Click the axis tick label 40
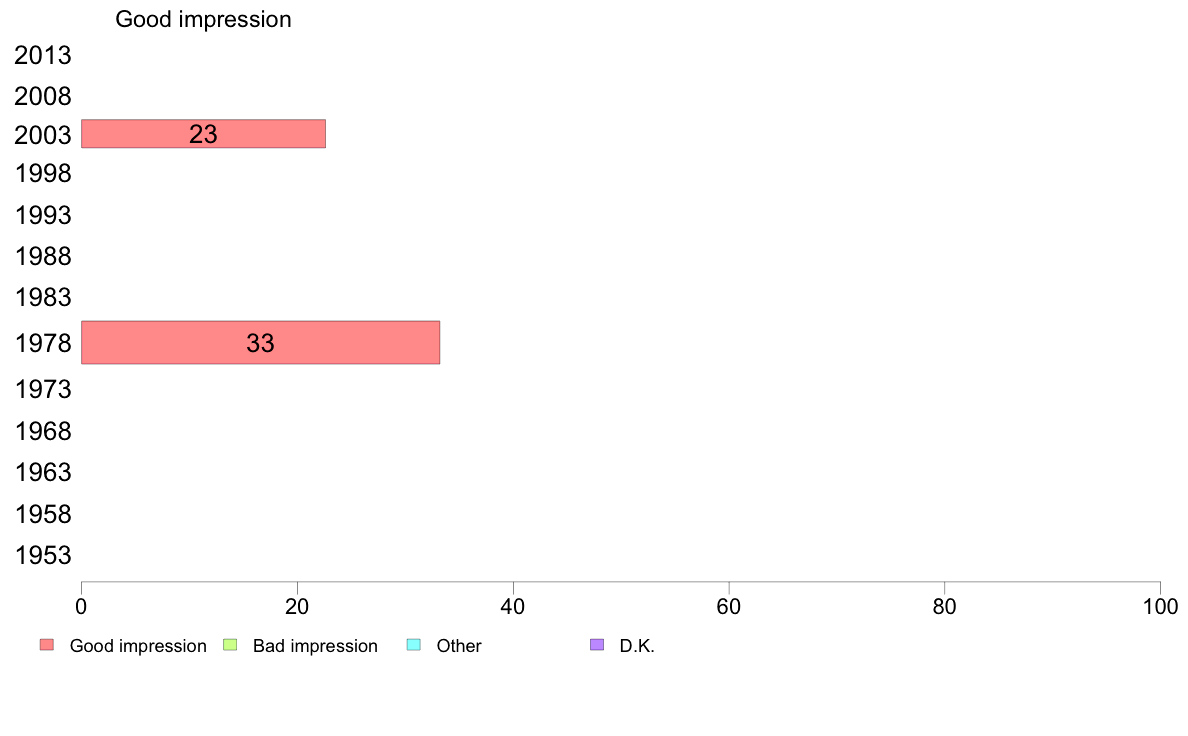 tap(513, 607)
